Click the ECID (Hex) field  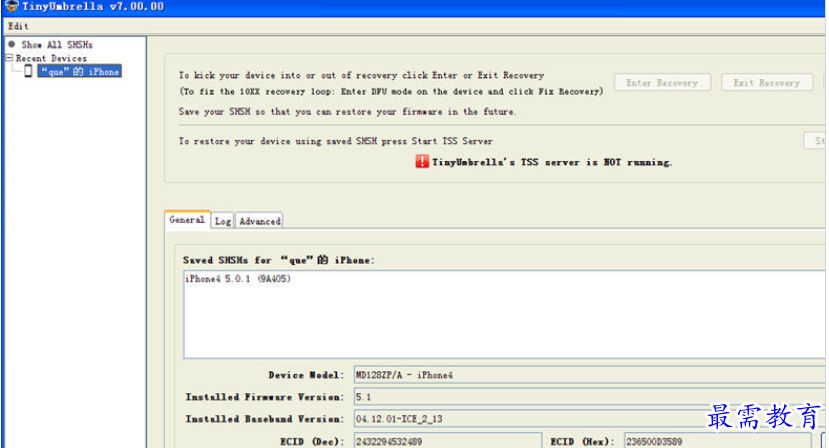click(717, 441)
